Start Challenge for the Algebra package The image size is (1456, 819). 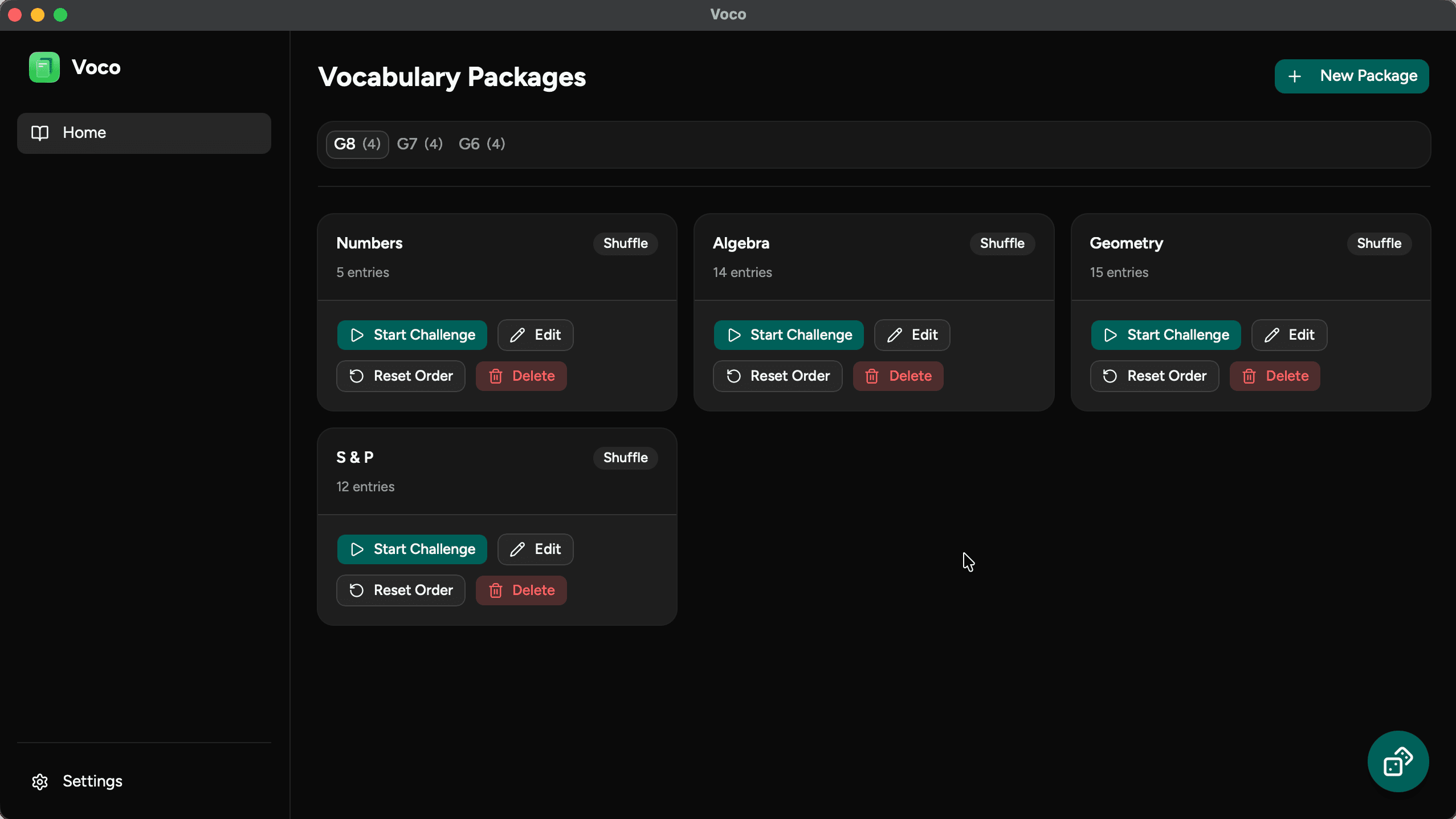click(789, 335)
